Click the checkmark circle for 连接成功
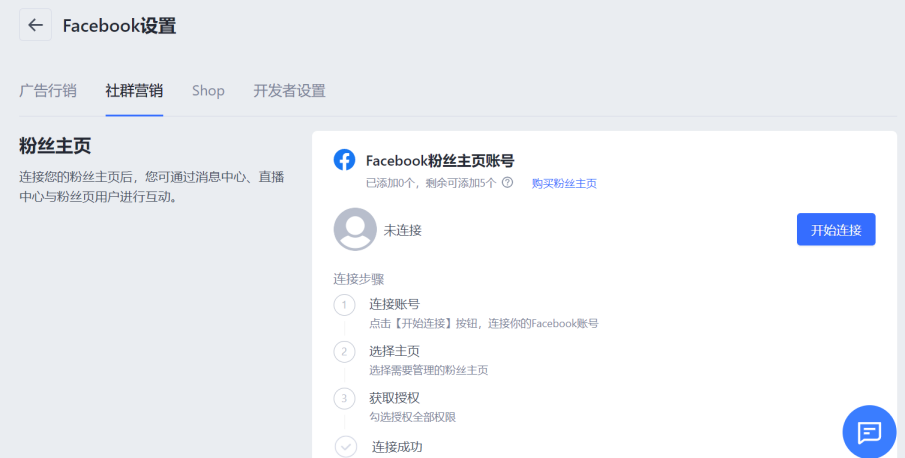Screen dimensions: 905x458 [346, 446]
